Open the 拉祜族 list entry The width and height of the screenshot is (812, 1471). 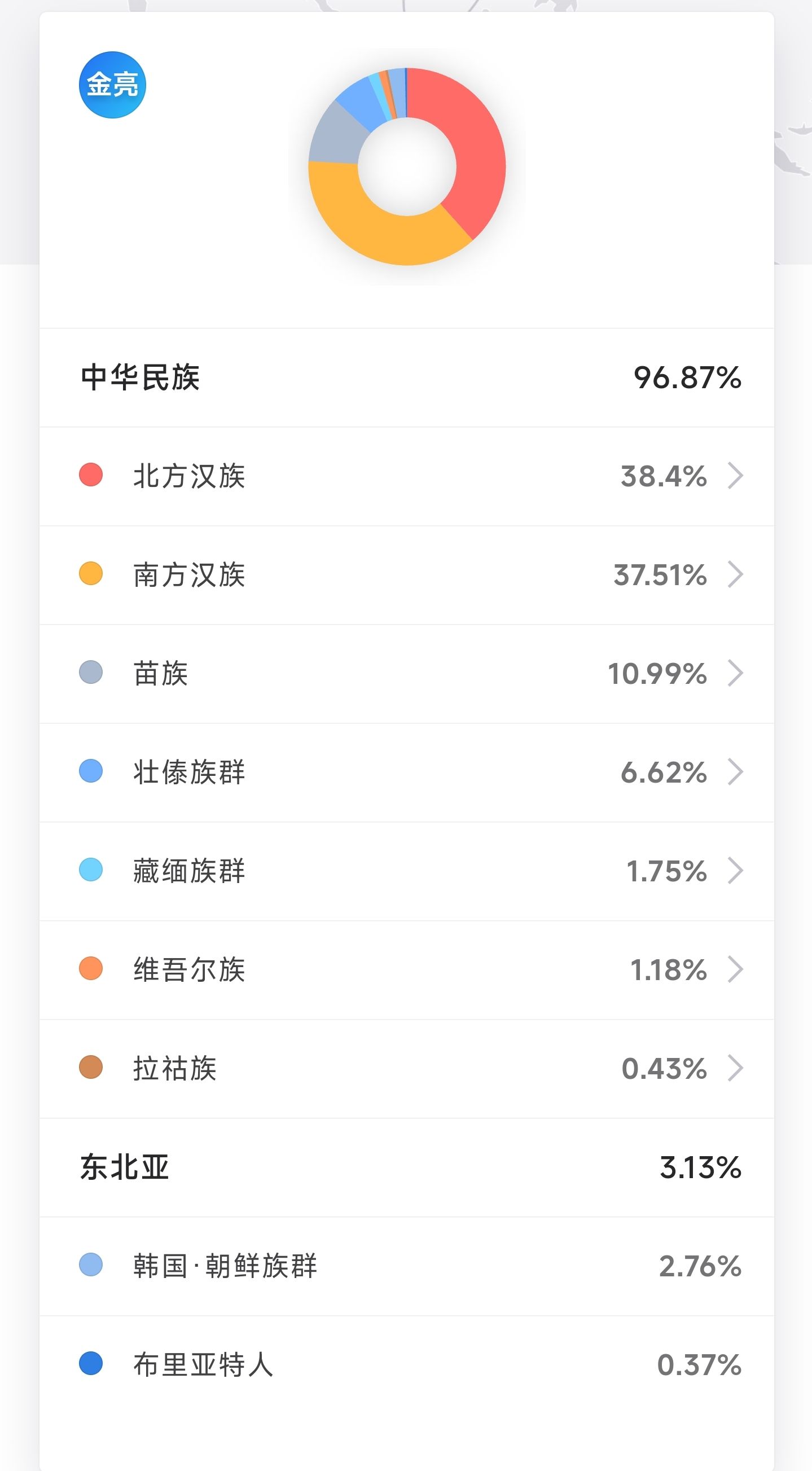[x=175, y=1069]
